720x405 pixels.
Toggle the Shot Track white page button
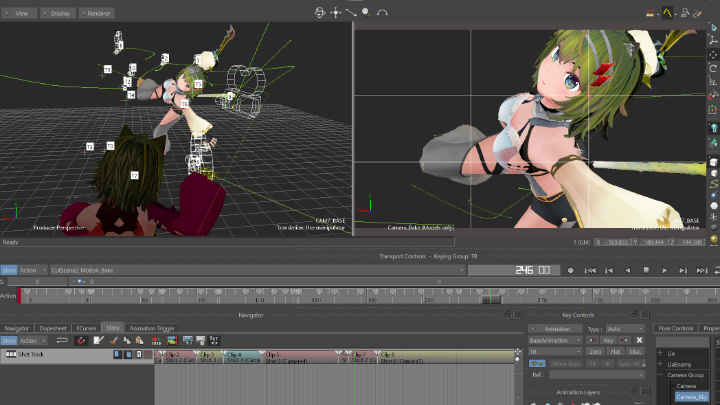point(139,354)
